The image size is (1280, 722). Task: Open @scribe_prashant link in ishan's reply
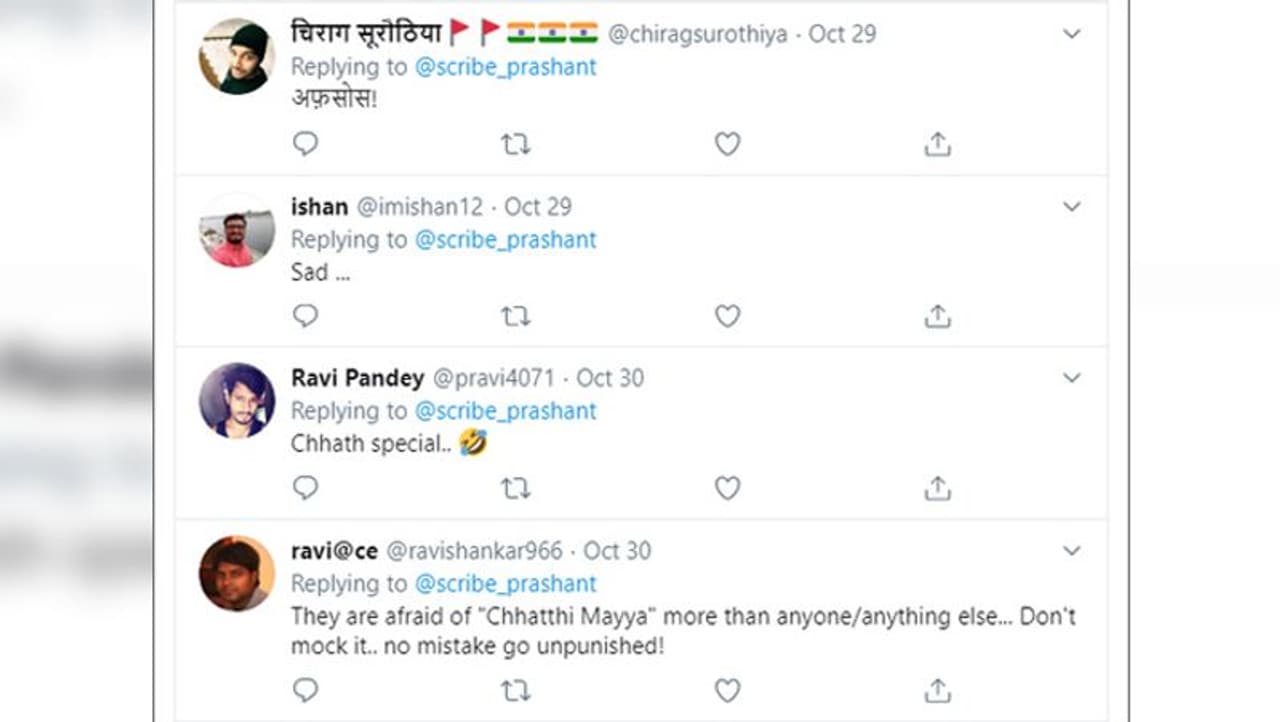coord(505,240)
